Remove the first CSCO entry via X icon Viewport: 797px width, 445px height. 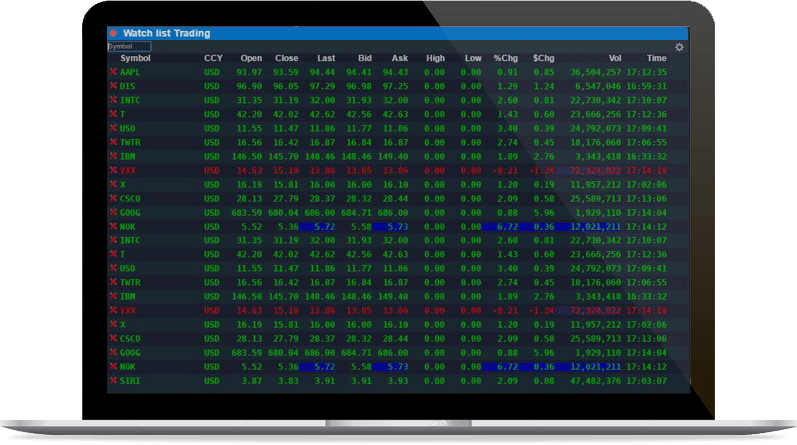(x=113, y=198)
